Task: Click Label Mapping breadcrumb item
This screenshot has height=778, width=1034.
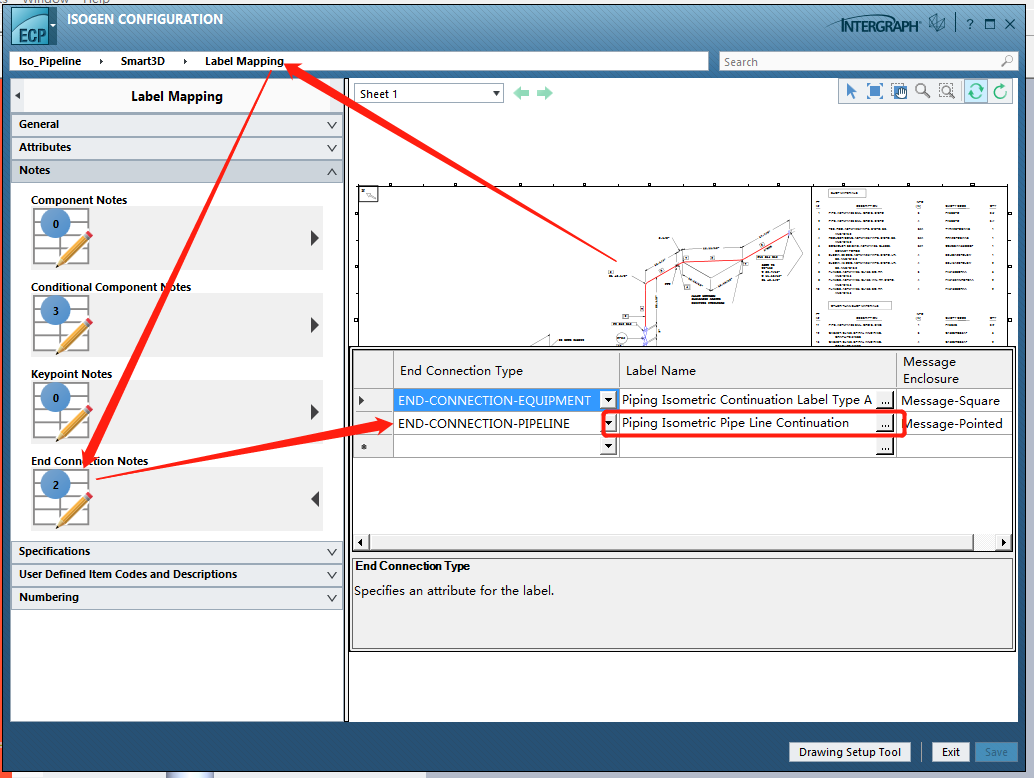Action: tap(244, 61)
